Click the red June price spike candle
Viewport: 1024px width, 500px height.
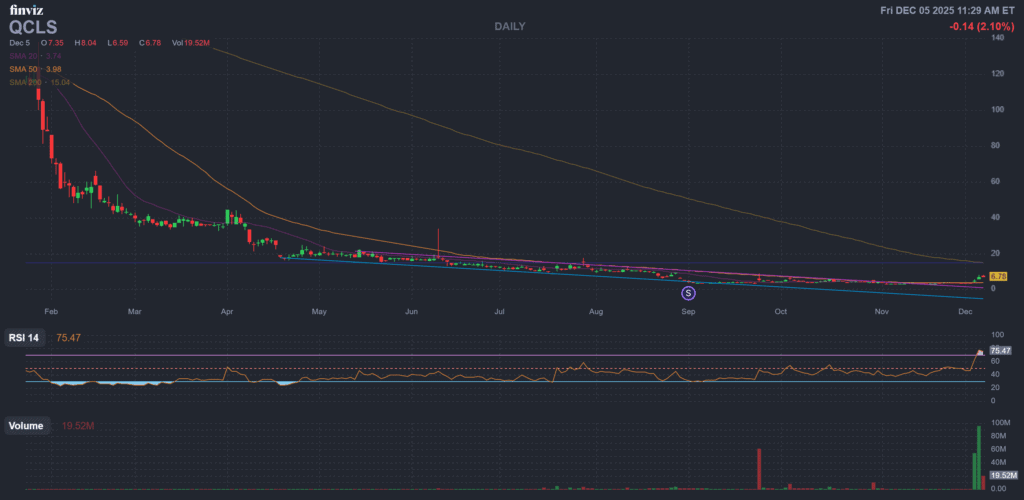click(438, 245)
